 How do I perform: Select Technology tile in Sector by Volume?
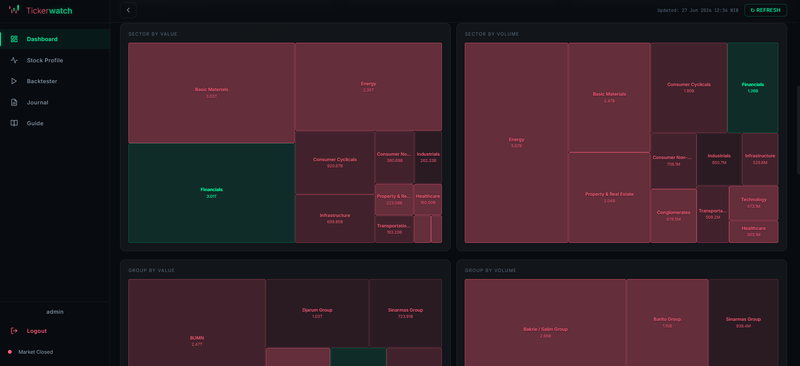(x=754, y=203)
